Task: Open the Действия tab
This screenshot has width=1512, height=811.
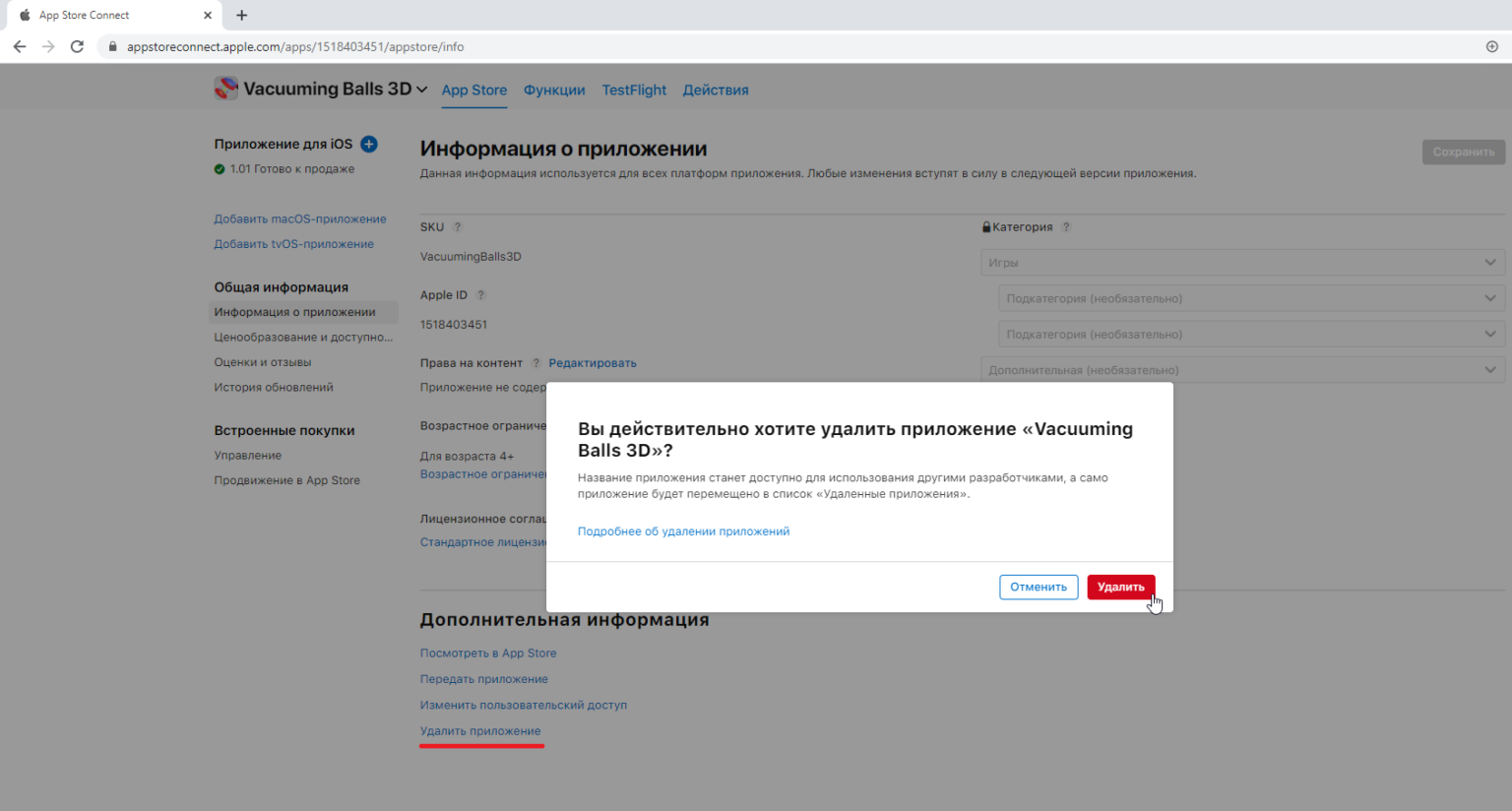Action: (x=716, y=90)
